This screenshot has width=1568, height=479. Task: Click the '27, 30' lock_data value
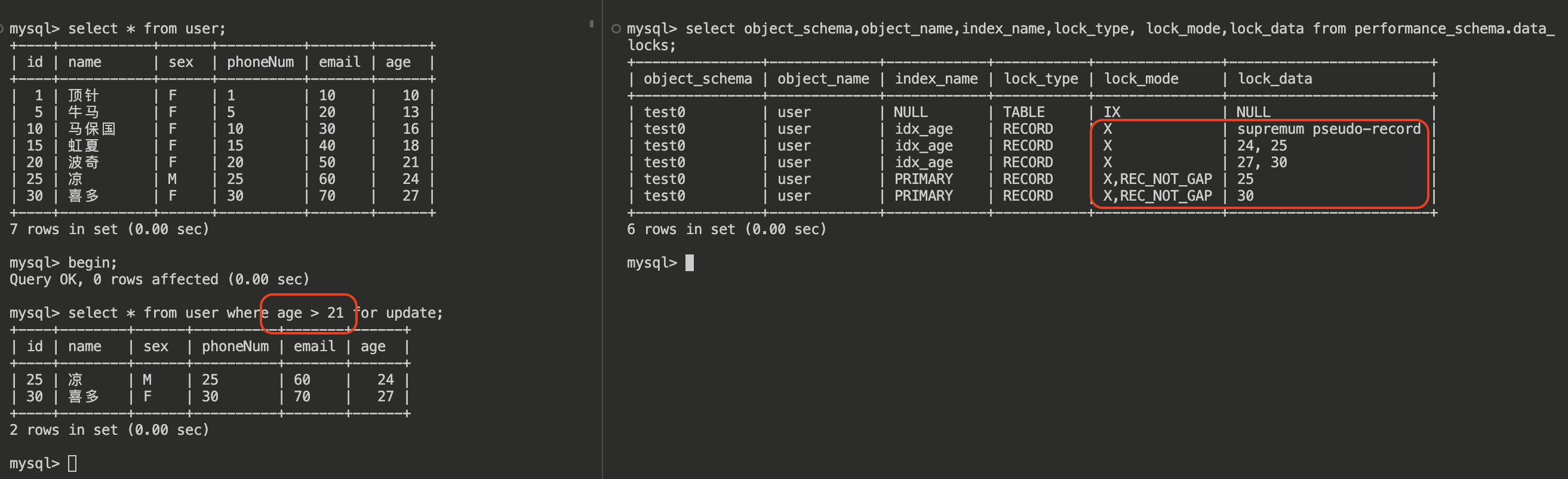[x=1262, y=162]
